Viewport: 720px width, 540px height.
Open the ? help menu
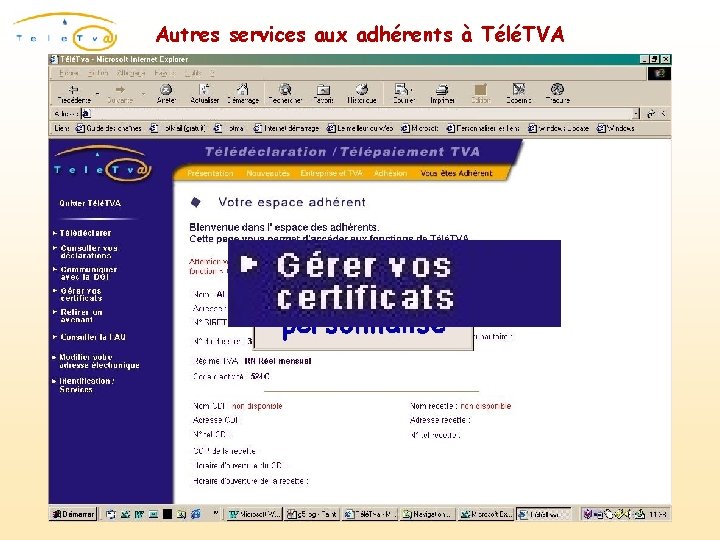click(x=212, y=73)
